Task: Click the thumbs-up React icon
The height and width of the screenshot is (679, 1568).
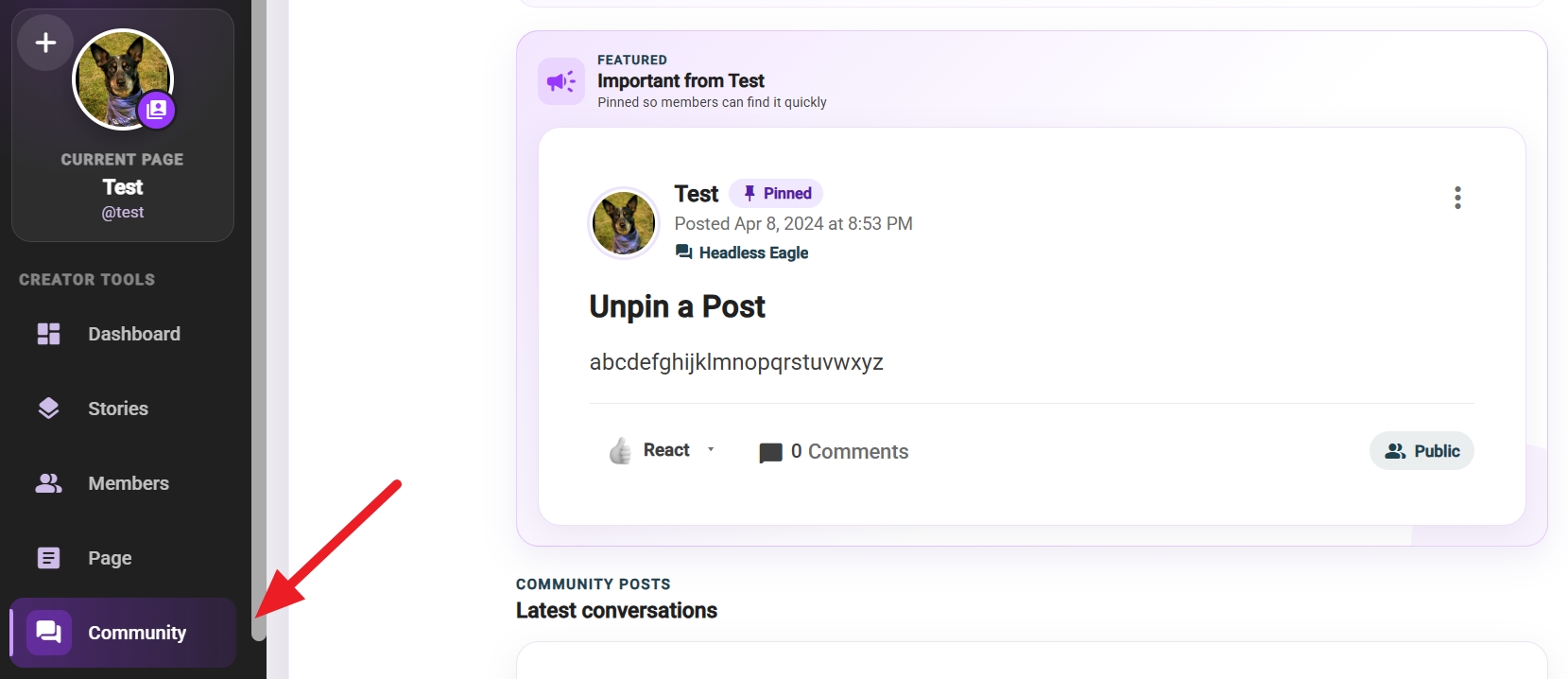Action: [621, 451]
